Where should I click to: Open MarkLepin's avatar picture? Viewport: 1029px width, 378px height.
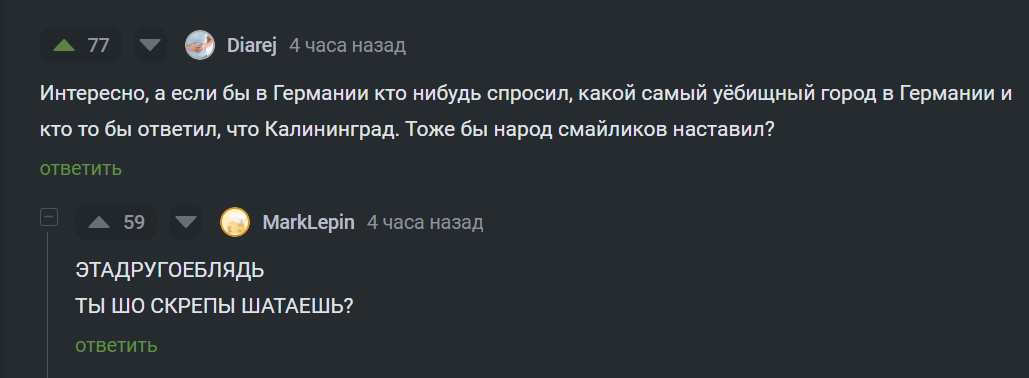[235, 222]
